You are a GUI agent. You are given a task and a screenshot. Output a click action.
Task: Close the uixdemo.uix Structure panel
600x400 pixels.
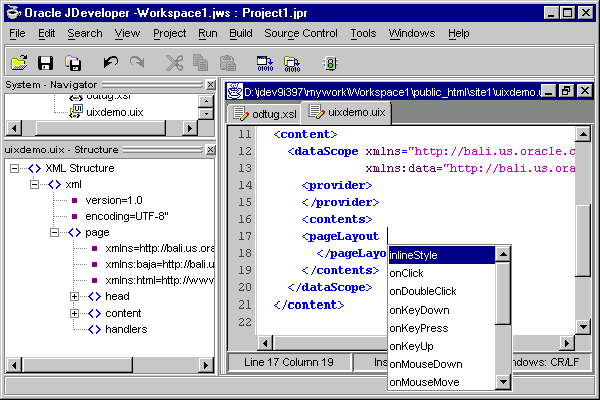[210, 150]
